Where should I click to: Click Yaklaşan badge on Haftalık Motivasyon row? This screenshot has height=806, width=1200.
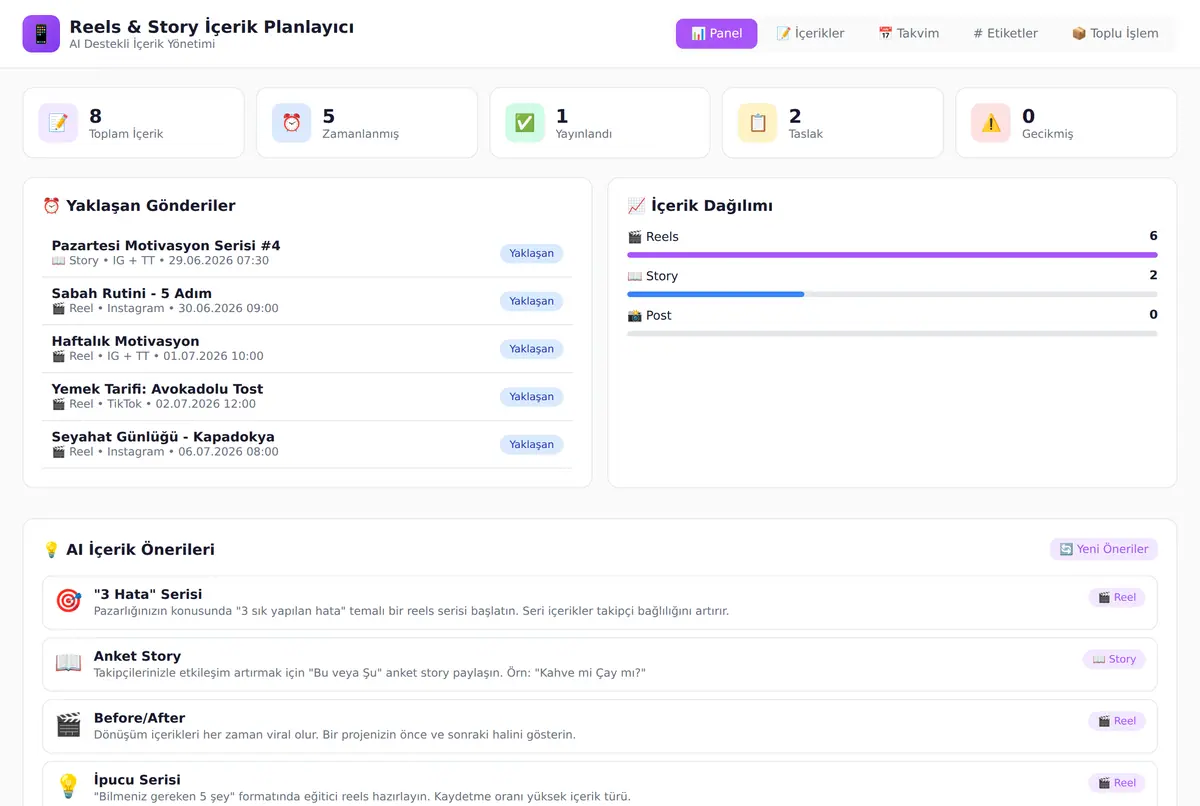pos(531,349)
